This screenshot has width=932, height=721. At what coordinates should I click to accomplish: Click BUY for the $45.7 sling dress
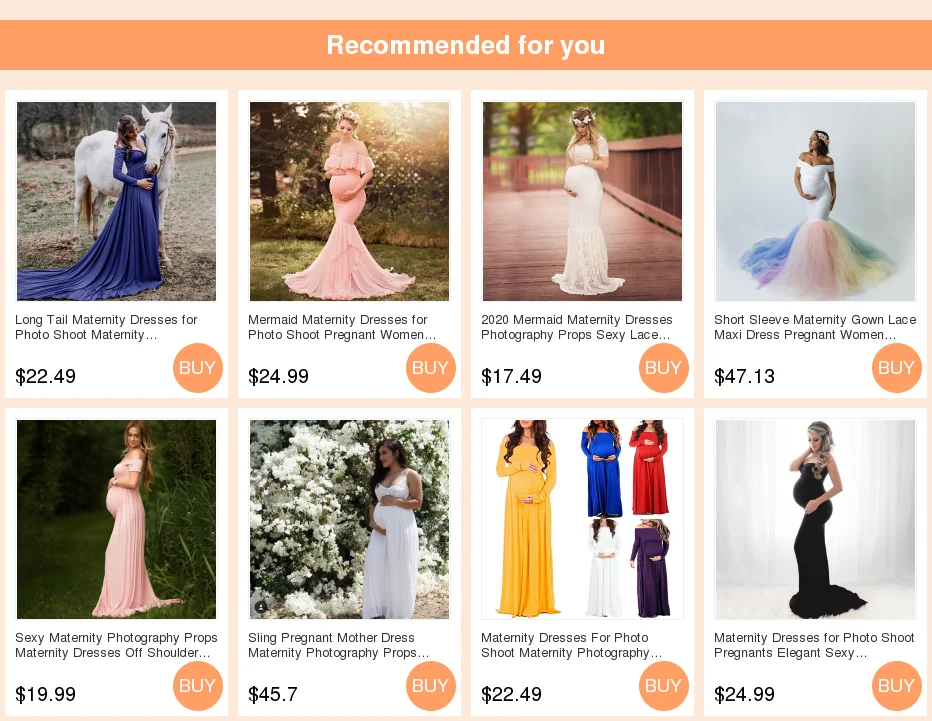[431, 685]
